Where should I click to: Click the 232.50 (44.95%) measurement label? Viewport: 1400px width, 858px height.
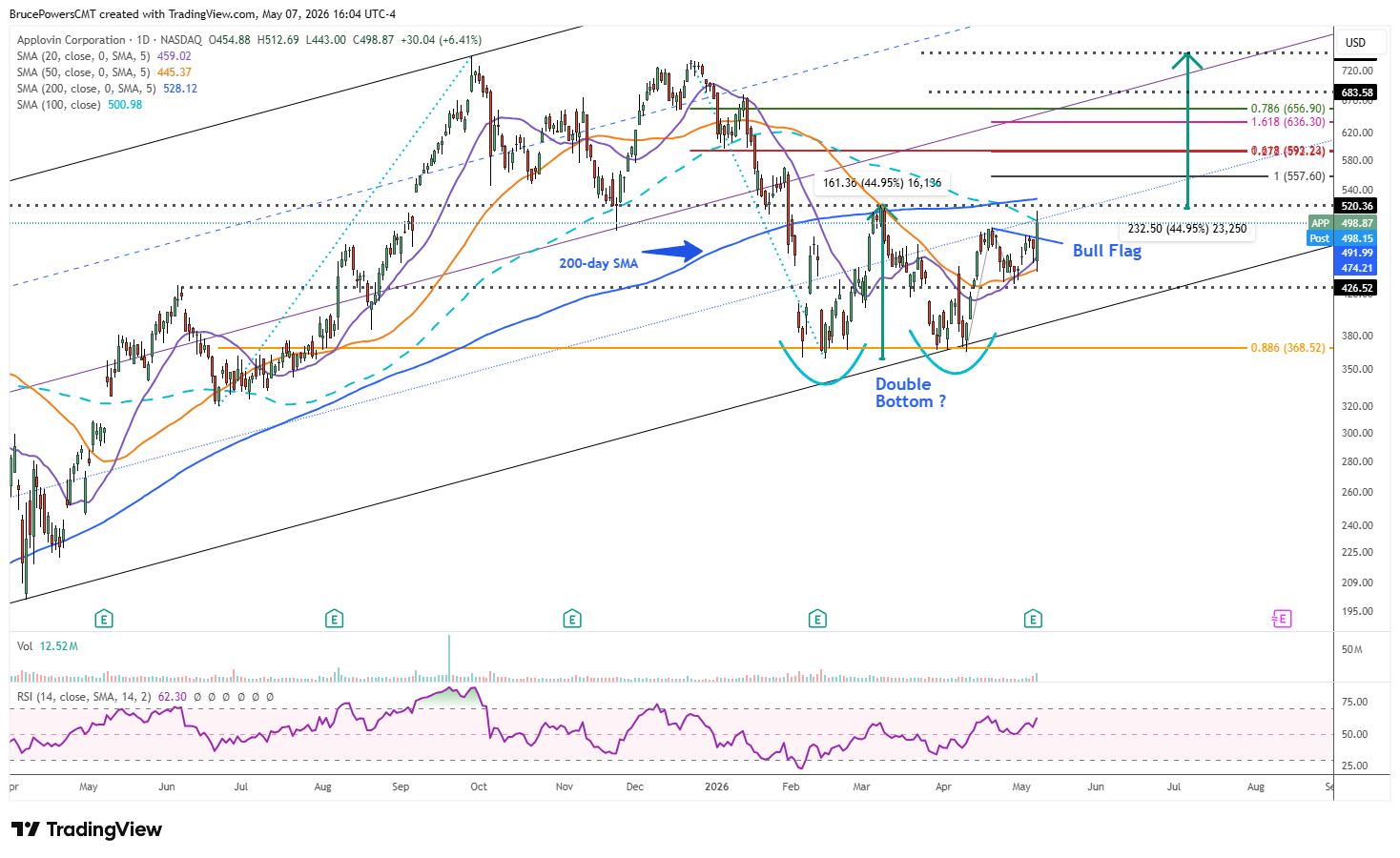click(x=1187, y=229)
